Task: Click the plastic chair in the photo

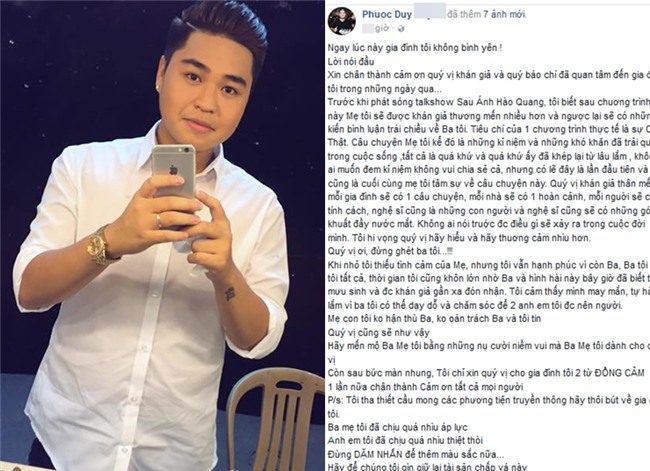Action: click(x=274, y=419)
